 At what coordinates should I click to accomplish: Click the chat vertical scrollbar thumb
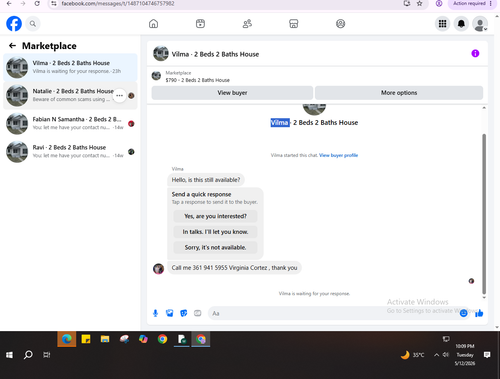pyautogui.click(x=484, y=214)
